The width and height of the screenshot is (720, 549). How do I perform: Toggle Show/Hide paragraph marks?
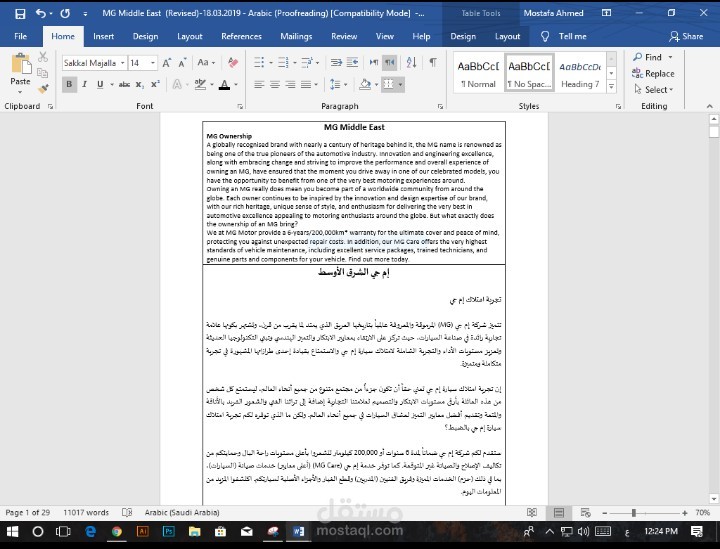pos(433,62)
